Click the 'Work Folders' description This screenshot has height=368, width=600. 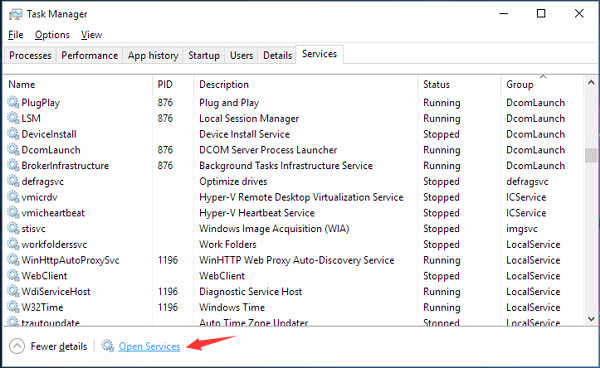point(228,244)
